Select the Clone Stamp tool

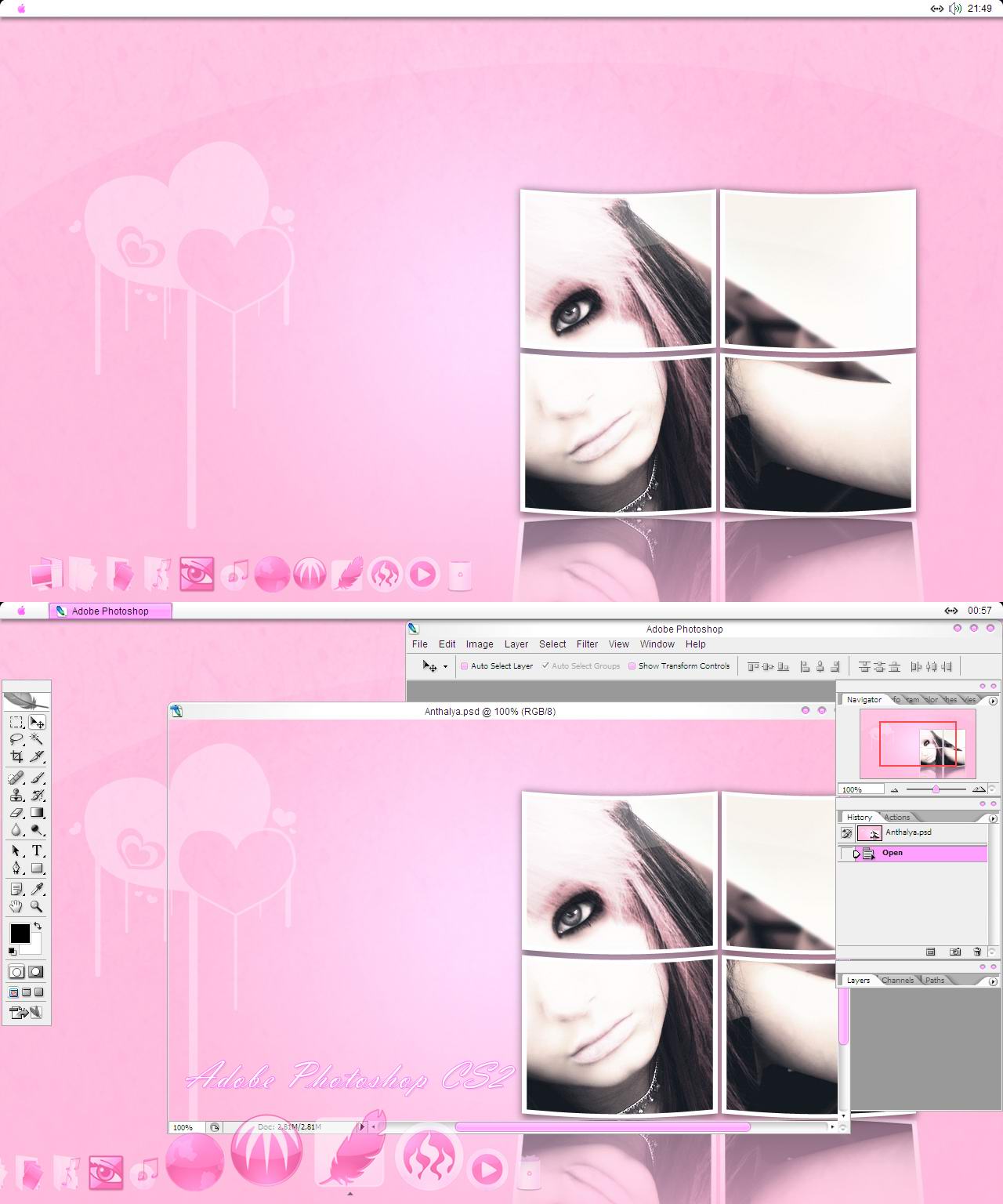pyautogui.click(x=16, y=795)
